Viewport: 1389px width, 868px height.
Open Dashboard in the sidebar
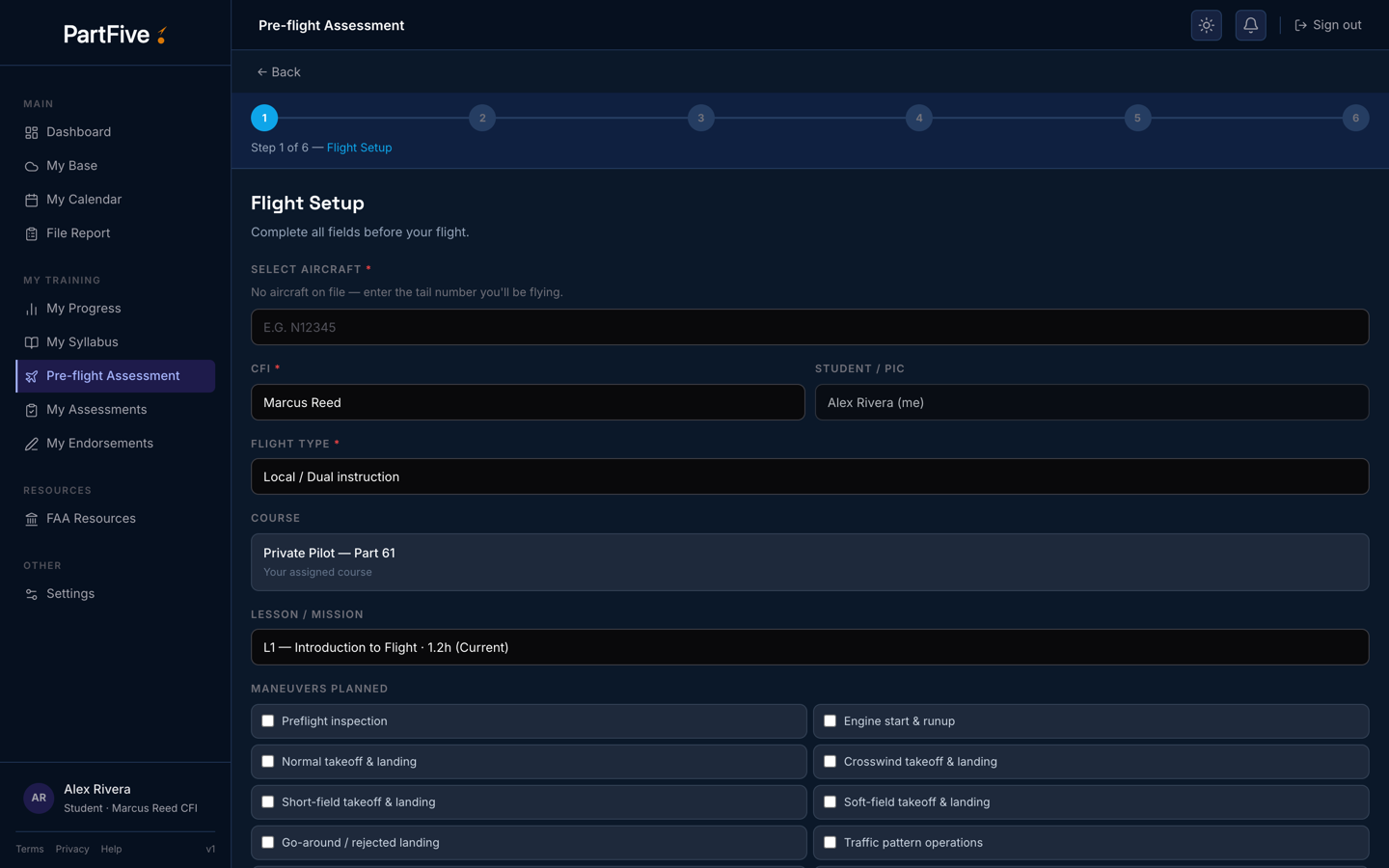coord(115,132)
